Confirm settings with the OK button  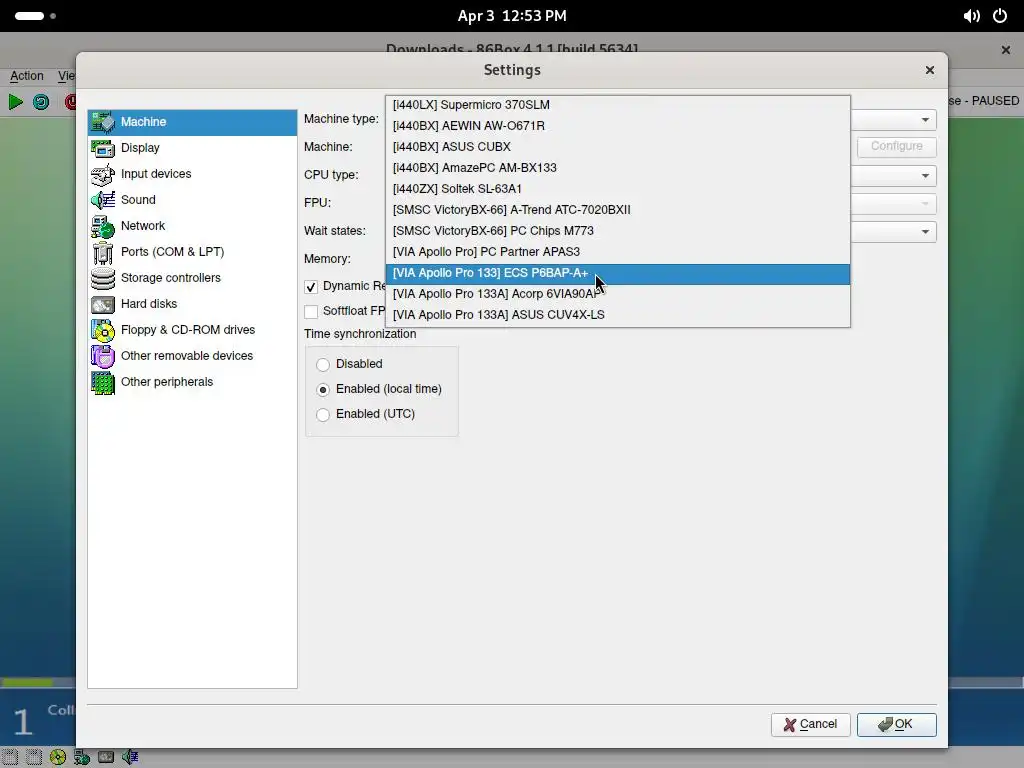897,724
